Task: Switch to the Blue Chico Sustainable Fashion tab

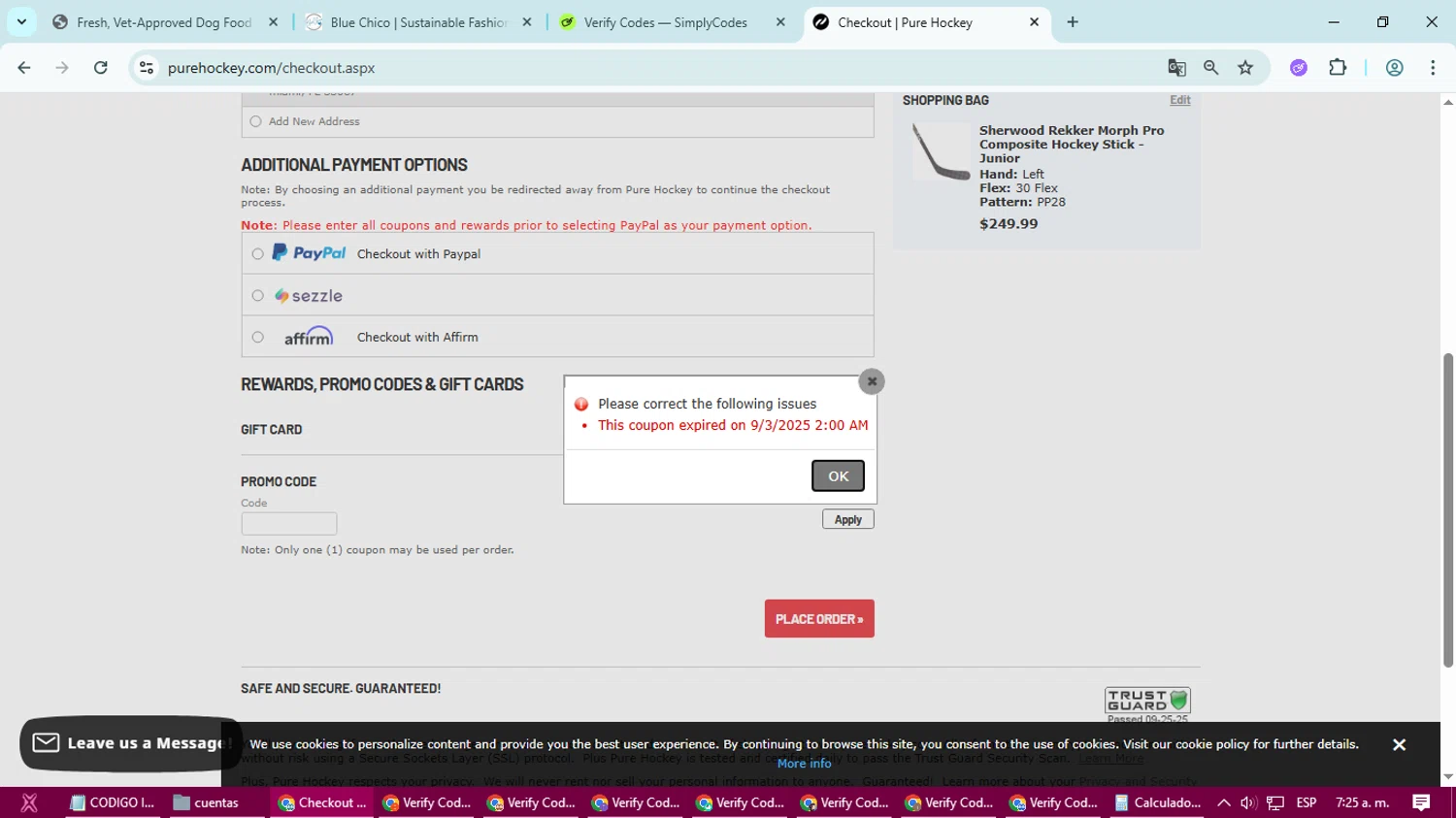Action: [418, 22]
